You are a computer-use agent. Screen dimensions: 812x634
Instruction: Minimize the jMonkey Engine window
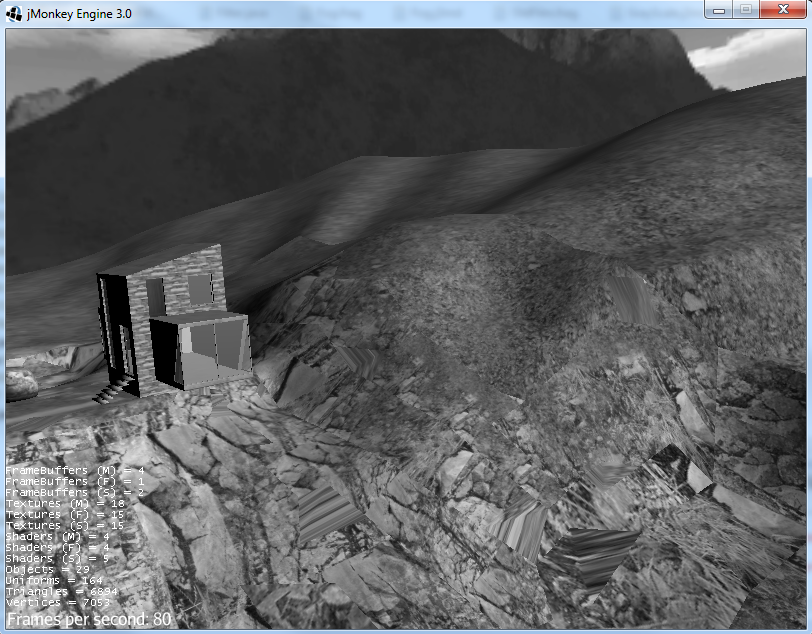coord(717,10)
